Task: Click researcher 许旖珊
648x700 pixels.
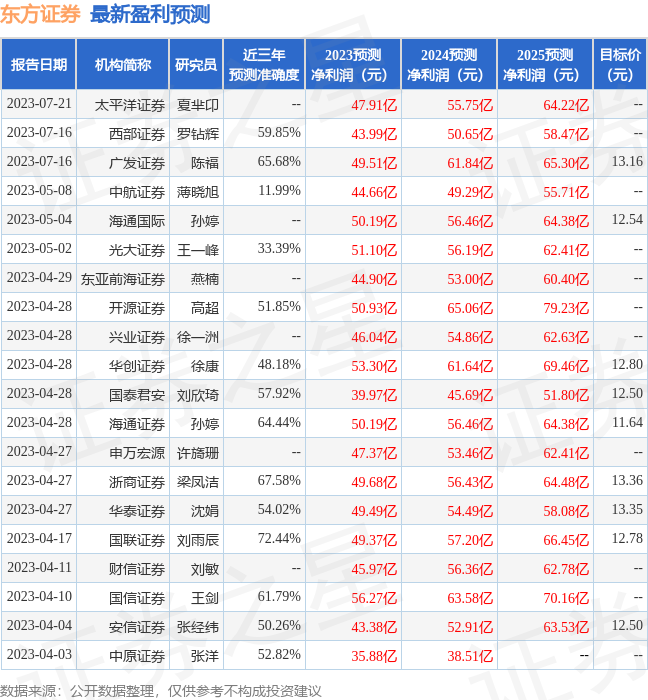Action: click(198, 454)
